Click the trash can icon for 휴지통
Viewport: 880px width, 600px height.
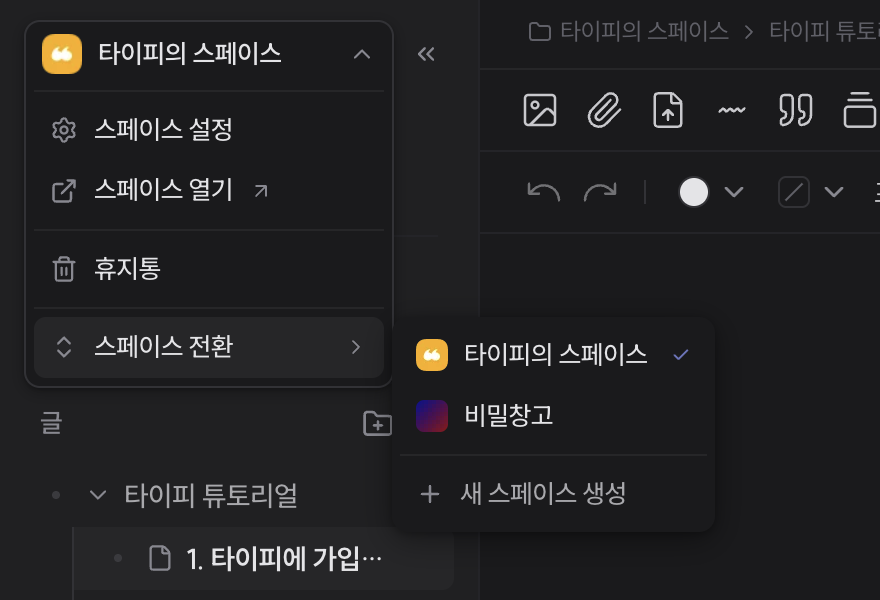(64, 269)
